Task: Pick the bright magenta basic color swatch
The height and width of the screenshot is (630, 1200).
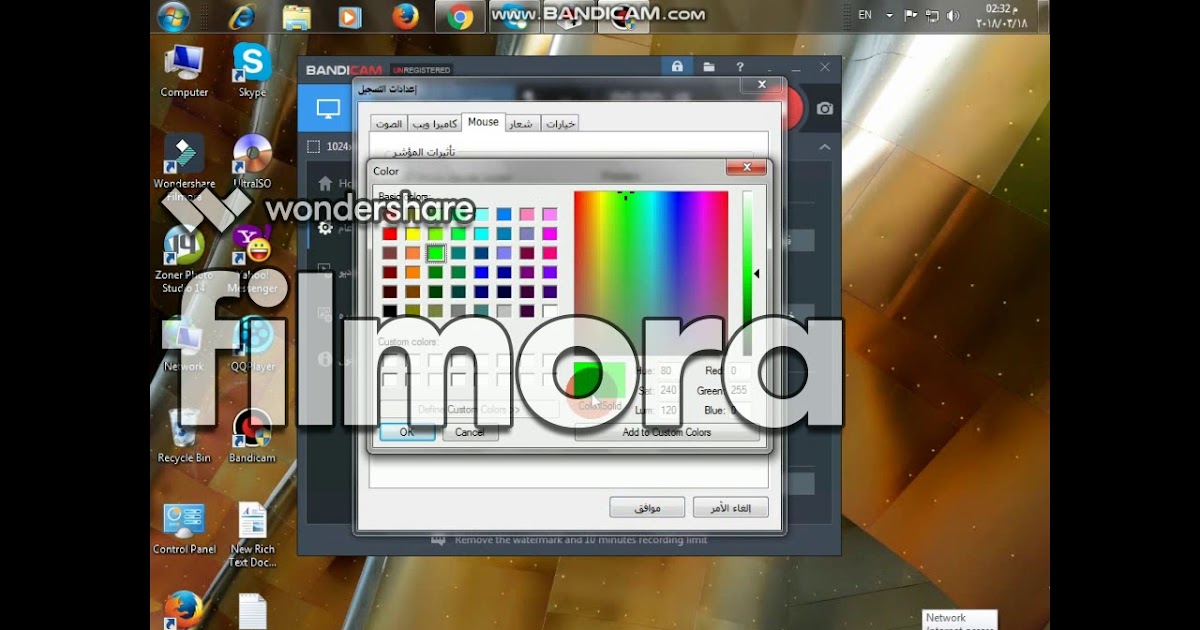Action: [549, 234]
